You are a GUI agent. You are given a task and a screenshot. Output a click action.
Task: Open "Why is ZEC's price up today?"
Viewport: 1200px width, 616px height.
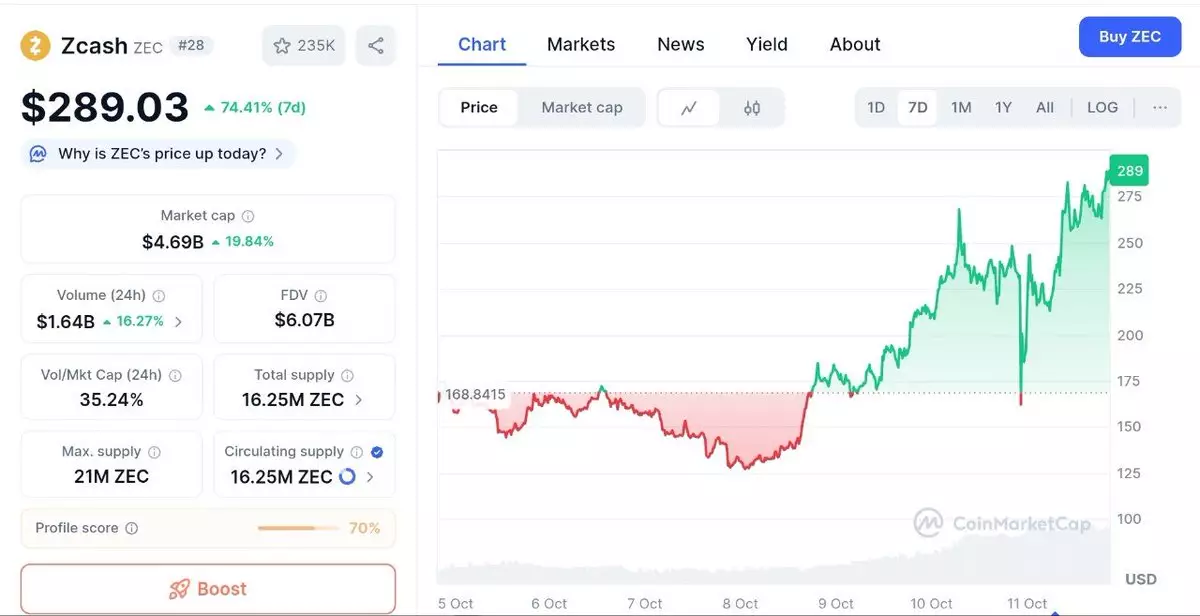point(160,154)
